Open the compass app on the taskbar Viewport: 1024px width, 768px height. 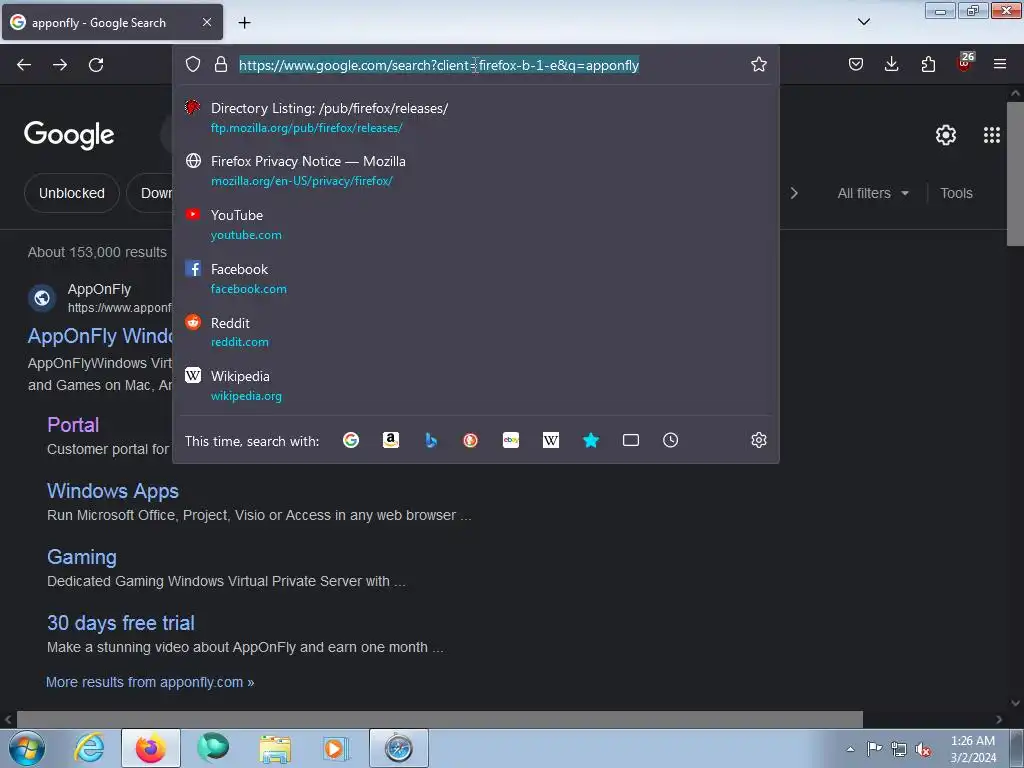pyautogui.click(x=398, y=748)
